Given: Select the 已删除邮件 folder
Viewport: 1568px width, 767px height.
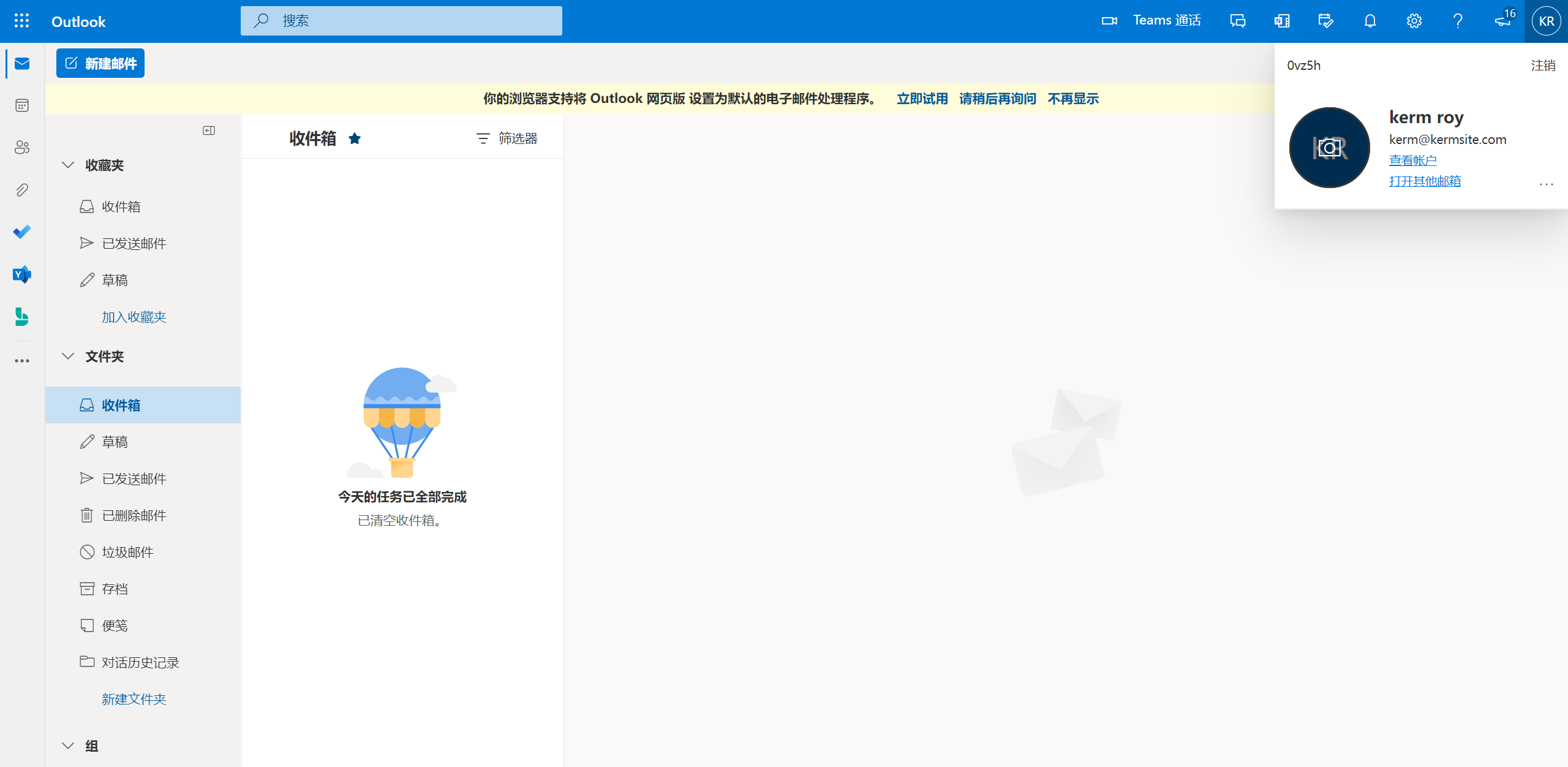Looking at the screenshot, I should 134,516.
